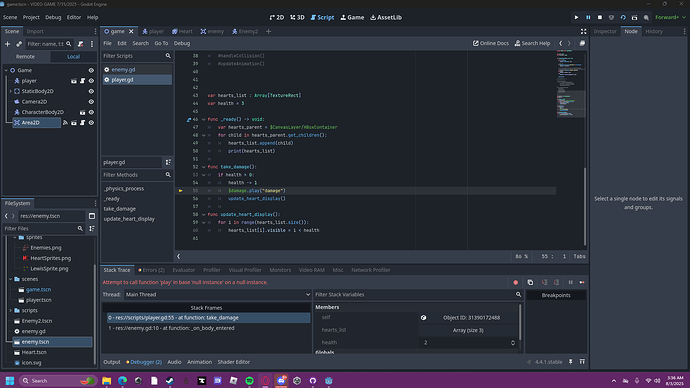This screenshot has width=690, height=388.
Task: Open Scene dock three-dot options menu
Action: click(x=92, y=44)
